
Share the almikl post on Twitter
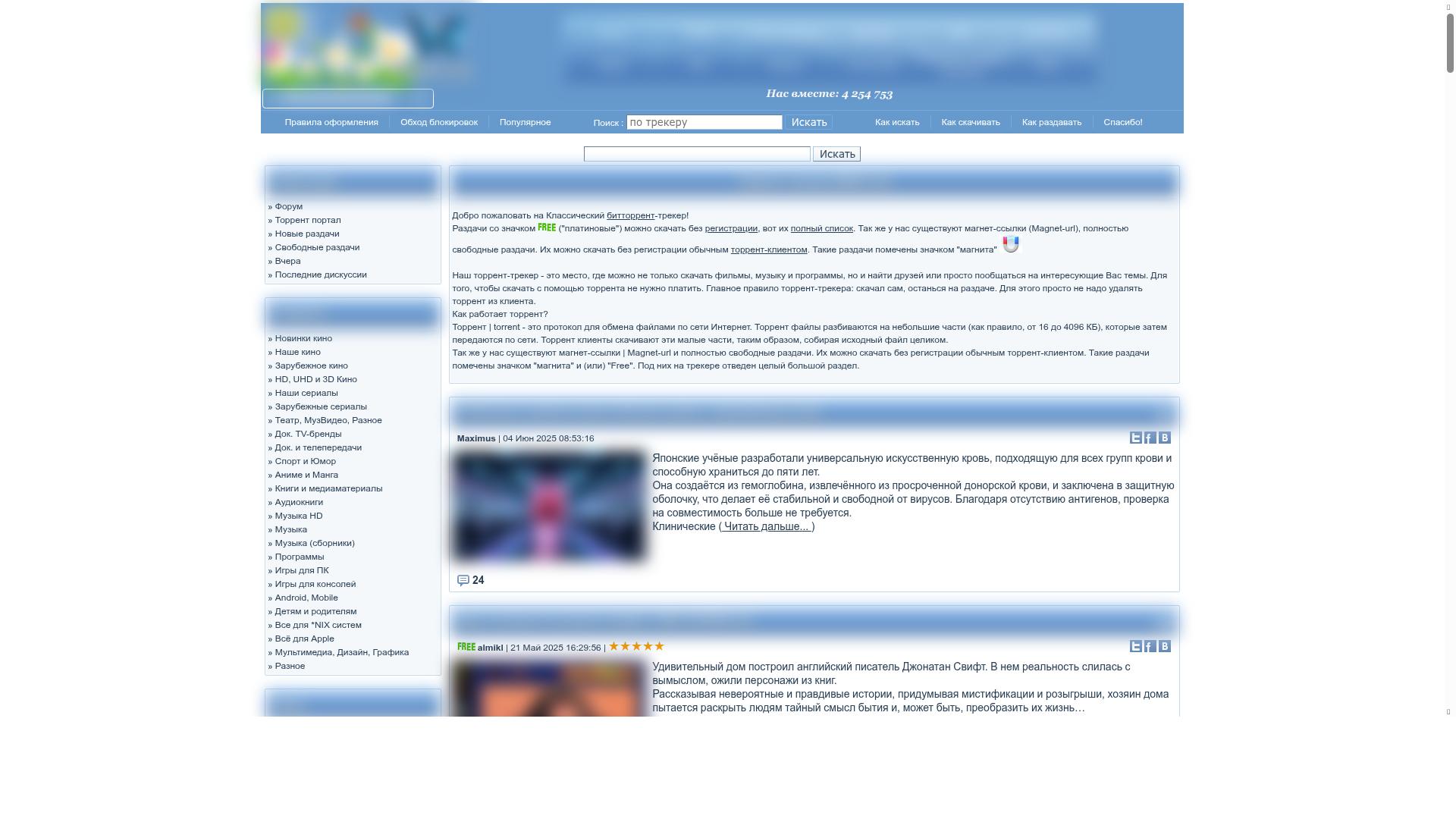tap(1135, 646)
